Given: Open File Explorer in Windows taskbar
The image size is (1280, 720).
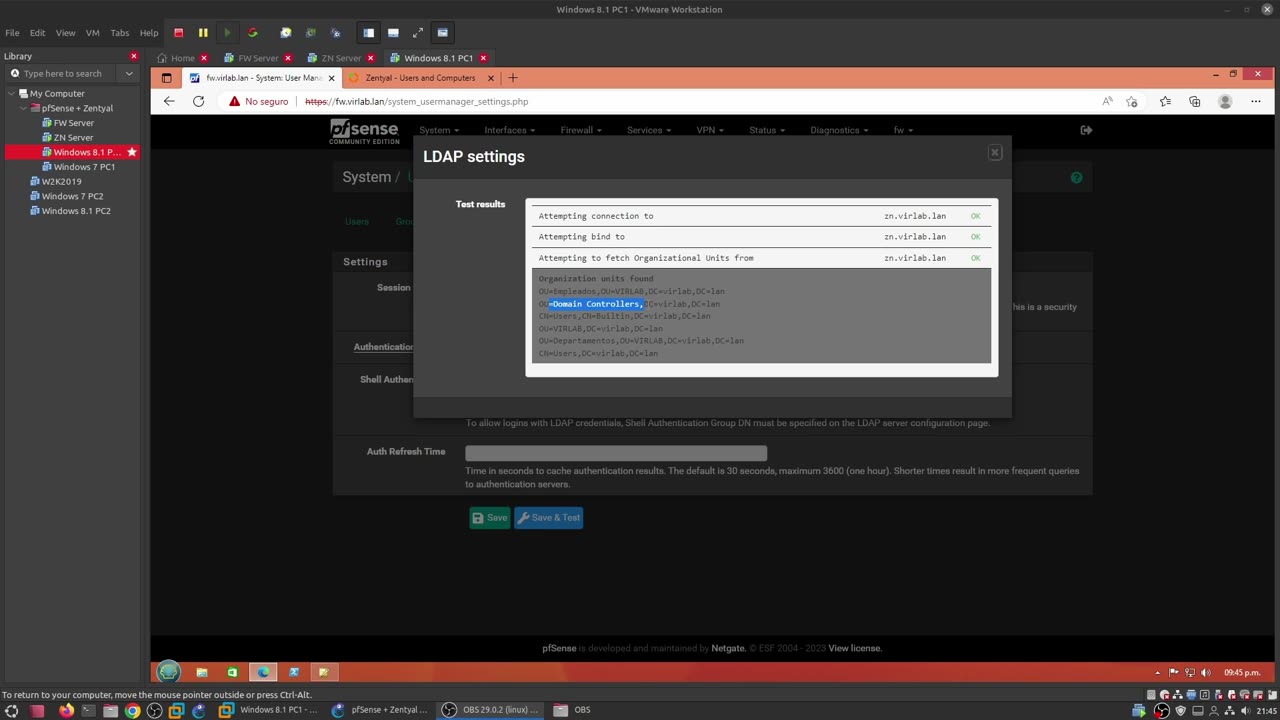Looking at the screenshot, I should pyautogui.click(x=202, y=672).
